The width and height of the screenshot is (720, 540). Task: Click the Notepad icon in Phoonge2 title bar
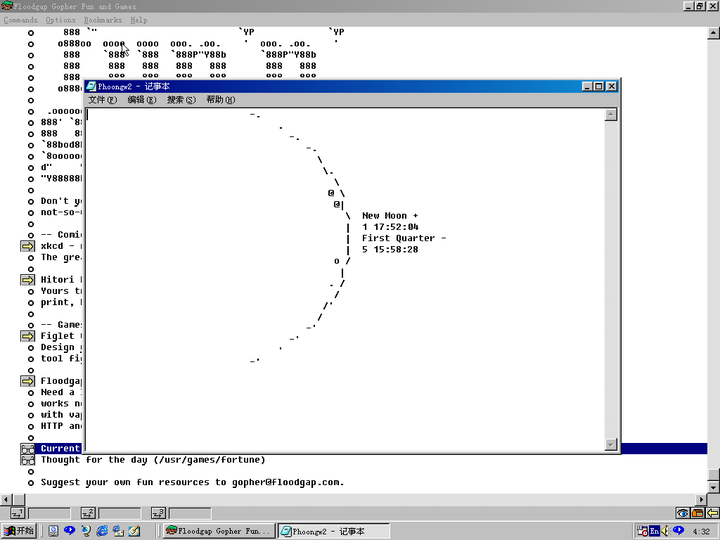click(91, 87)
